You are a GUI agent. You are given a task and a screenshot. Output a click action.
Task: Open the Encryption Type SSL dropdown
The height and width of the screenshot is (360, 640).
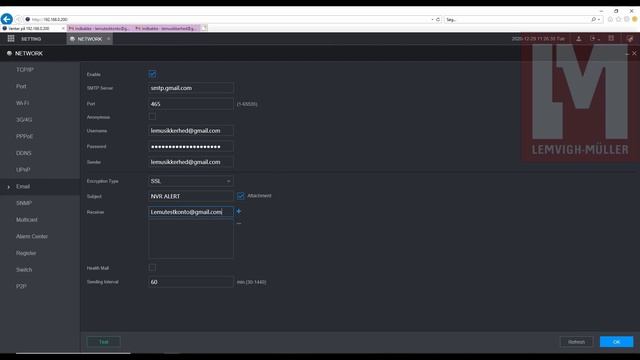tap(191, 181)
